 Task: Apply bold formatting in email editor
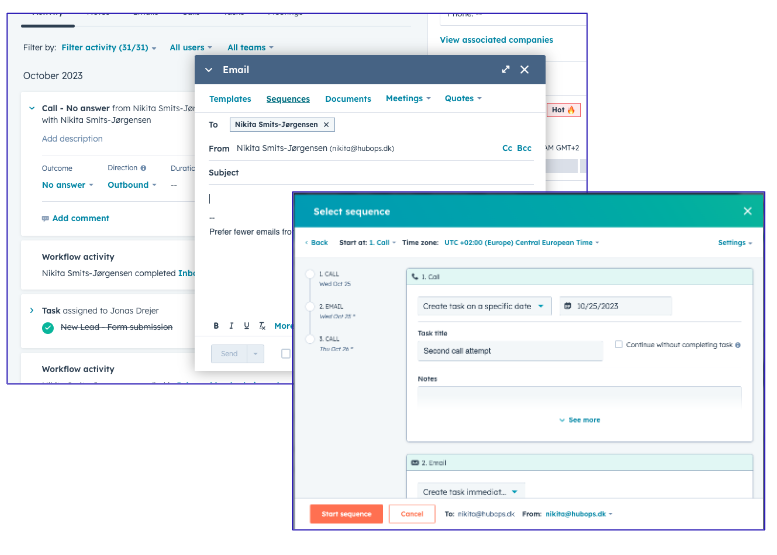tap(216, 326)
